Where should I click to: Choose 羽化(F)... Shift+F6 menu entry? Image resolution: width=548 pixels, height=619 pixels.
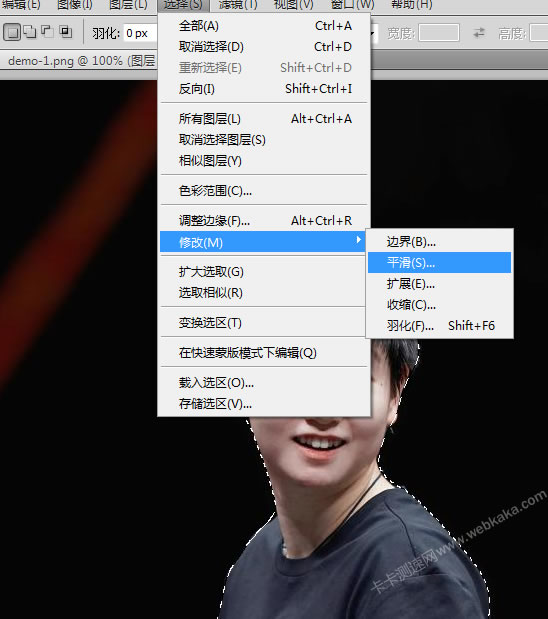tap(439, 326)
